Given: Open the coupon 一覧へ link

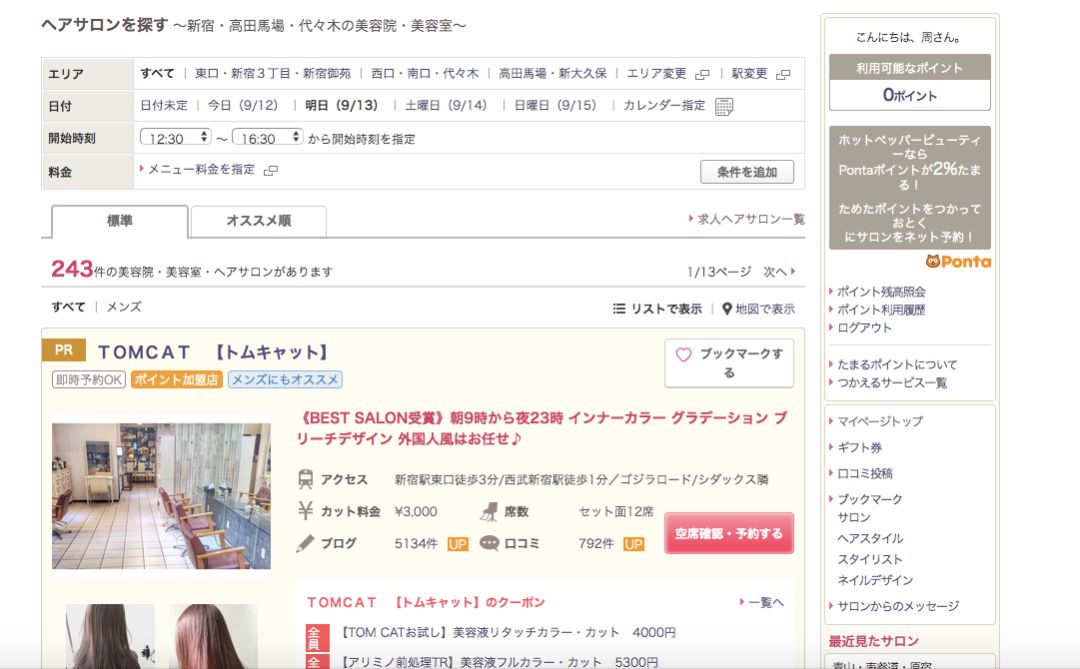Looking at the screenshot, I should (765, 603).
